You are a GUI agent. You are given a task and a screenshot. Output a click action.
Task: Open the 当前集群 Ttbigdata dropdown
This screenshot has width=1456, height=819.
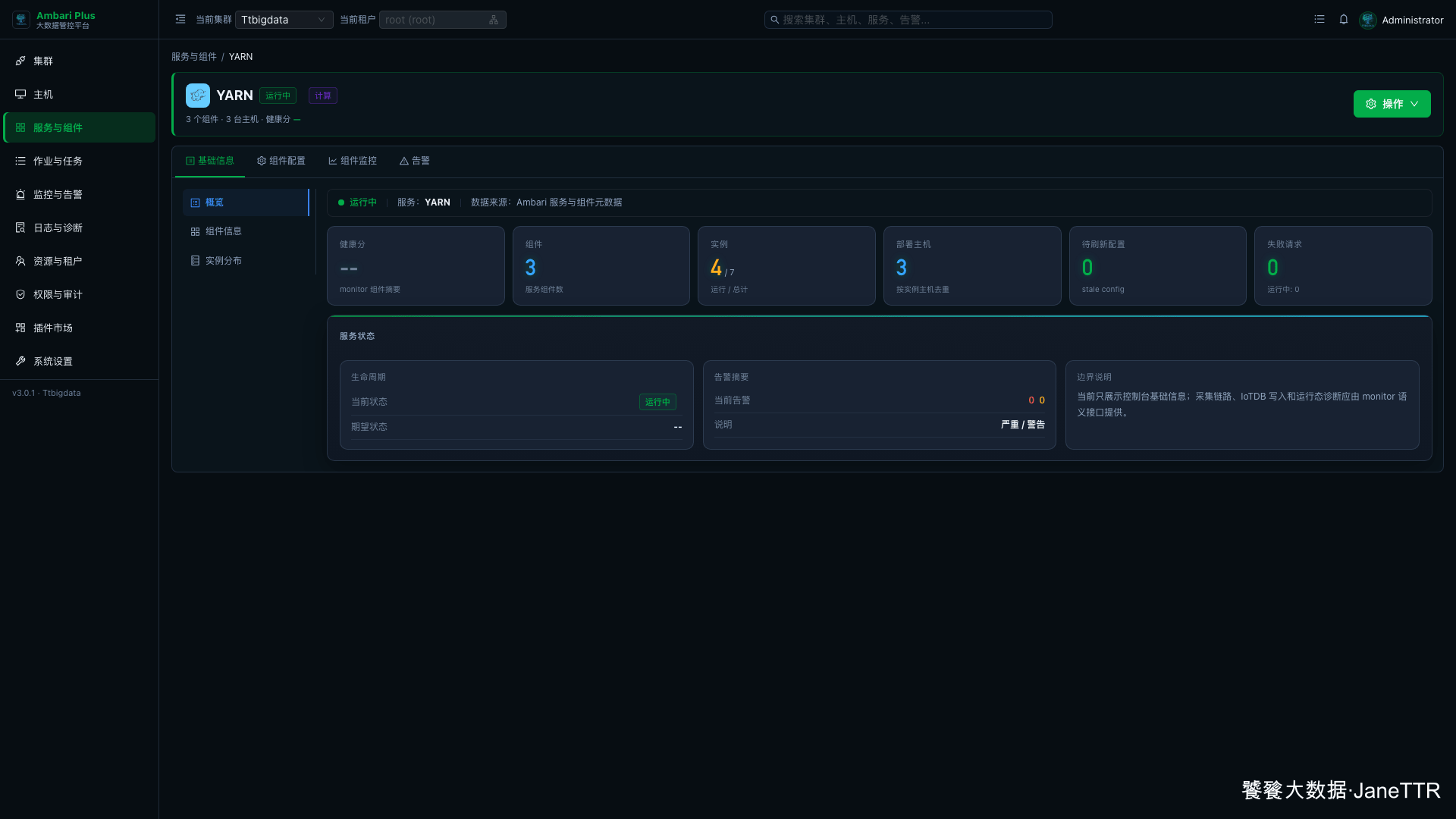pos(284,20)
